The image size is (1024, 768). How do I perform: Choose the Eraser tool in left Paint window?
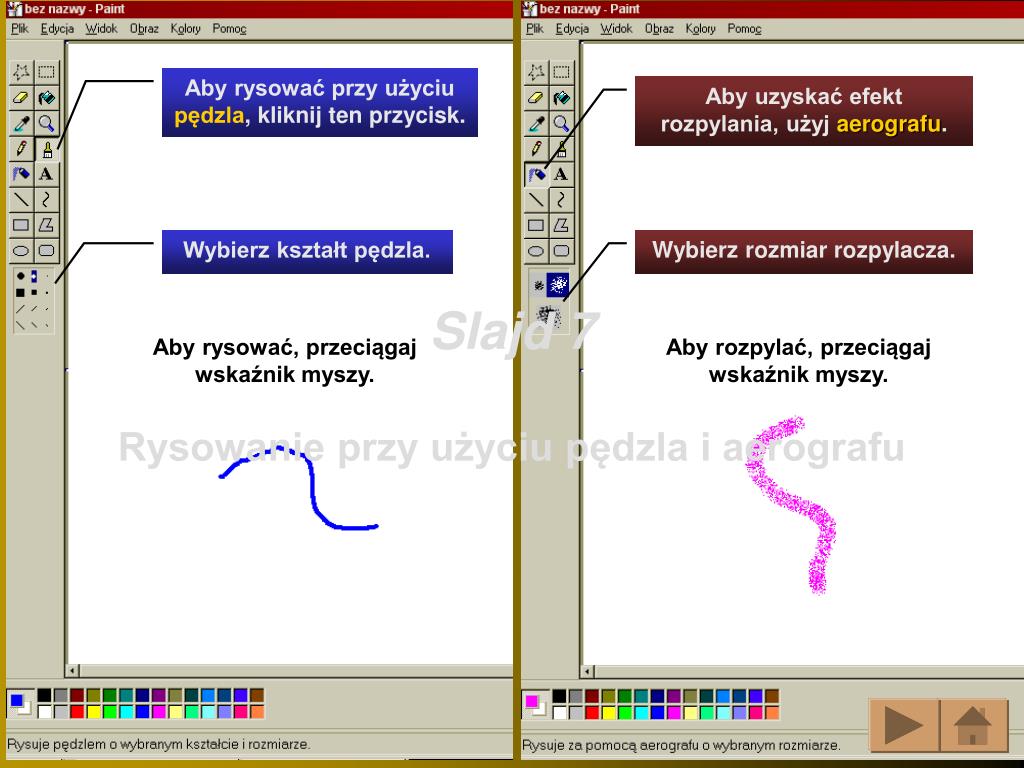click(x=21, y=97)
